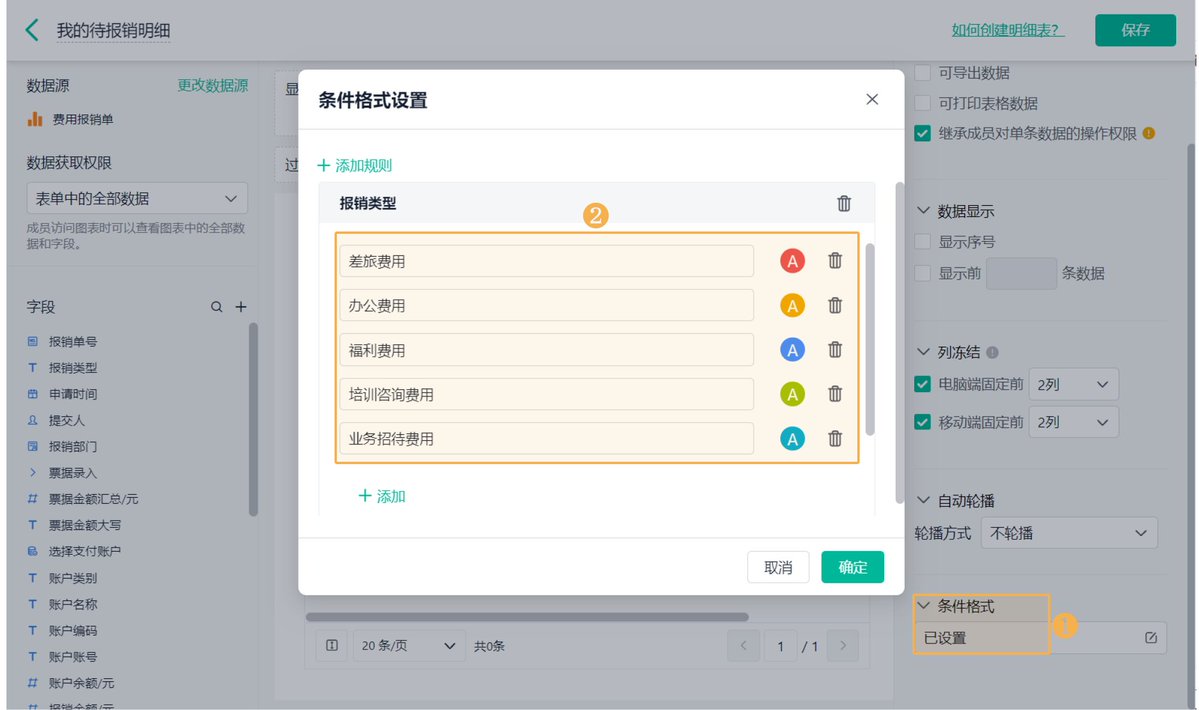This screenshot has width=1199, height=710.
Task: Close the 条件格式设置 dialog
Action: [872, 99]
